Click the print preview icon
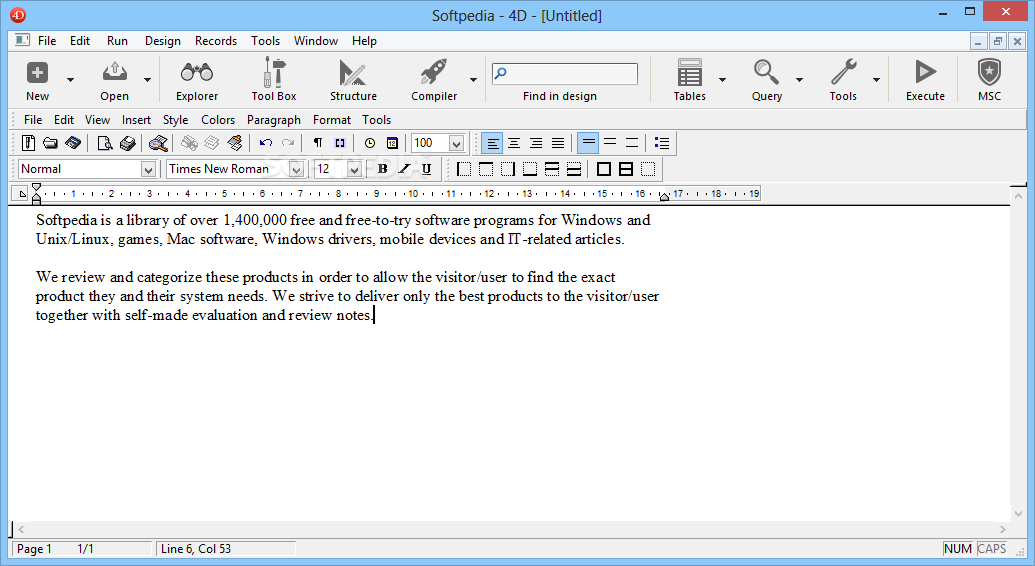1035x566 pixels. point(104,143)
